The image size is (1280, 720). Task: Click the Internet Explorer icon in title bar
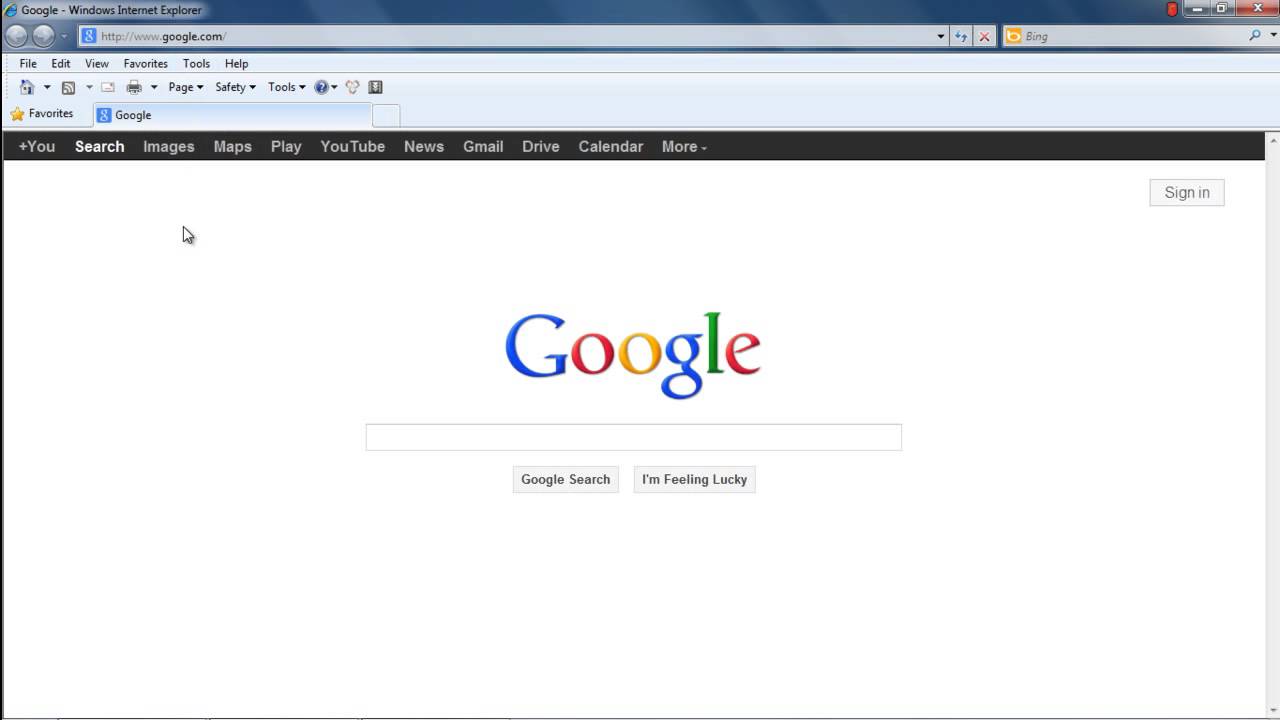pyautogui.click(x=10, y=10)
